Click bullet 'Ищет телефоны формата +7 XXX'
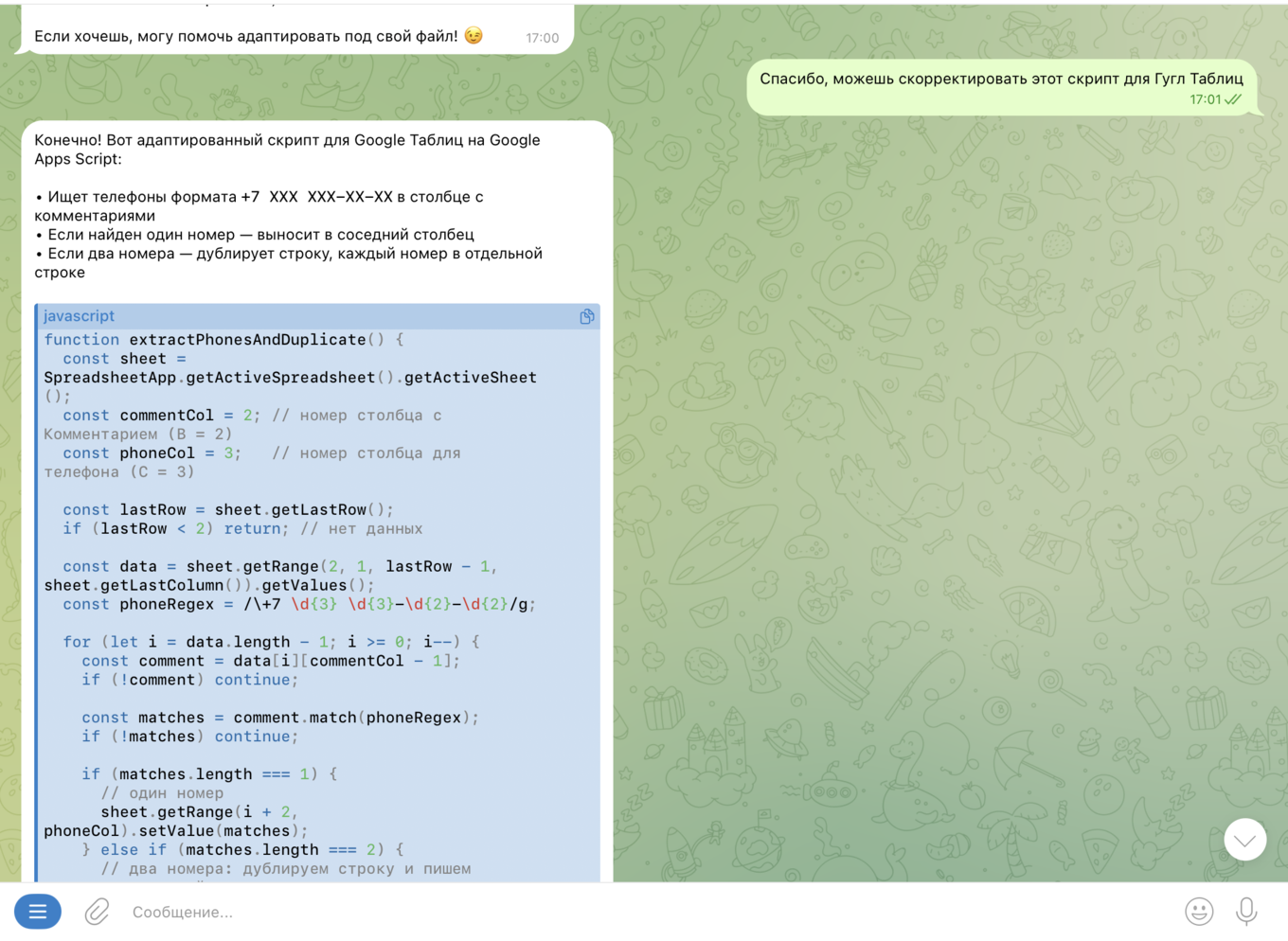Screen dimensions: 1288x941 [259, 206]
